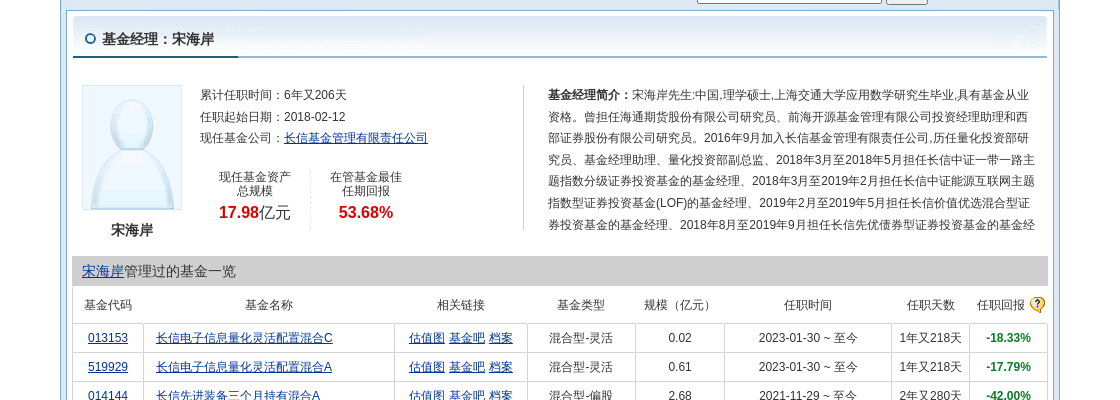The height and width of the screenshot is (400, 1120).
Task: Open fund 长信电子信息量化灵活配置混合A
Action: (244, 367)
